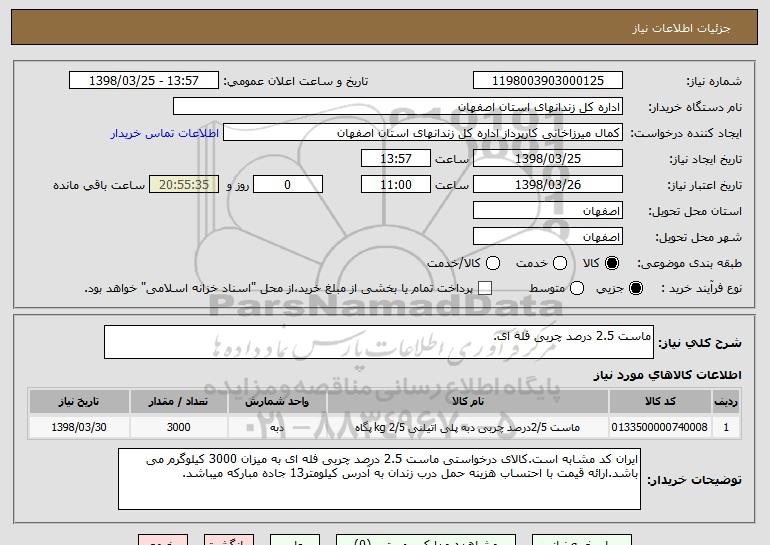Select the خدمت radio button
The width and height of the screenshot is (770, 545).
[x=560, y=263]
